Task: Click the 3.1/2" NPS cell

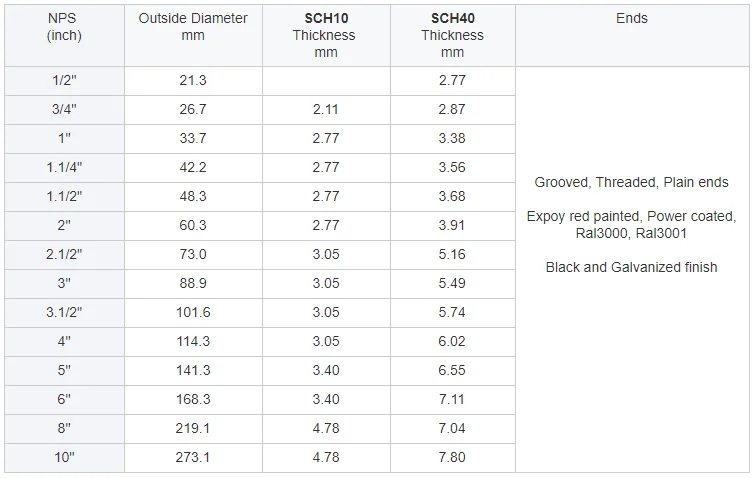Action: tap(64, 313)
